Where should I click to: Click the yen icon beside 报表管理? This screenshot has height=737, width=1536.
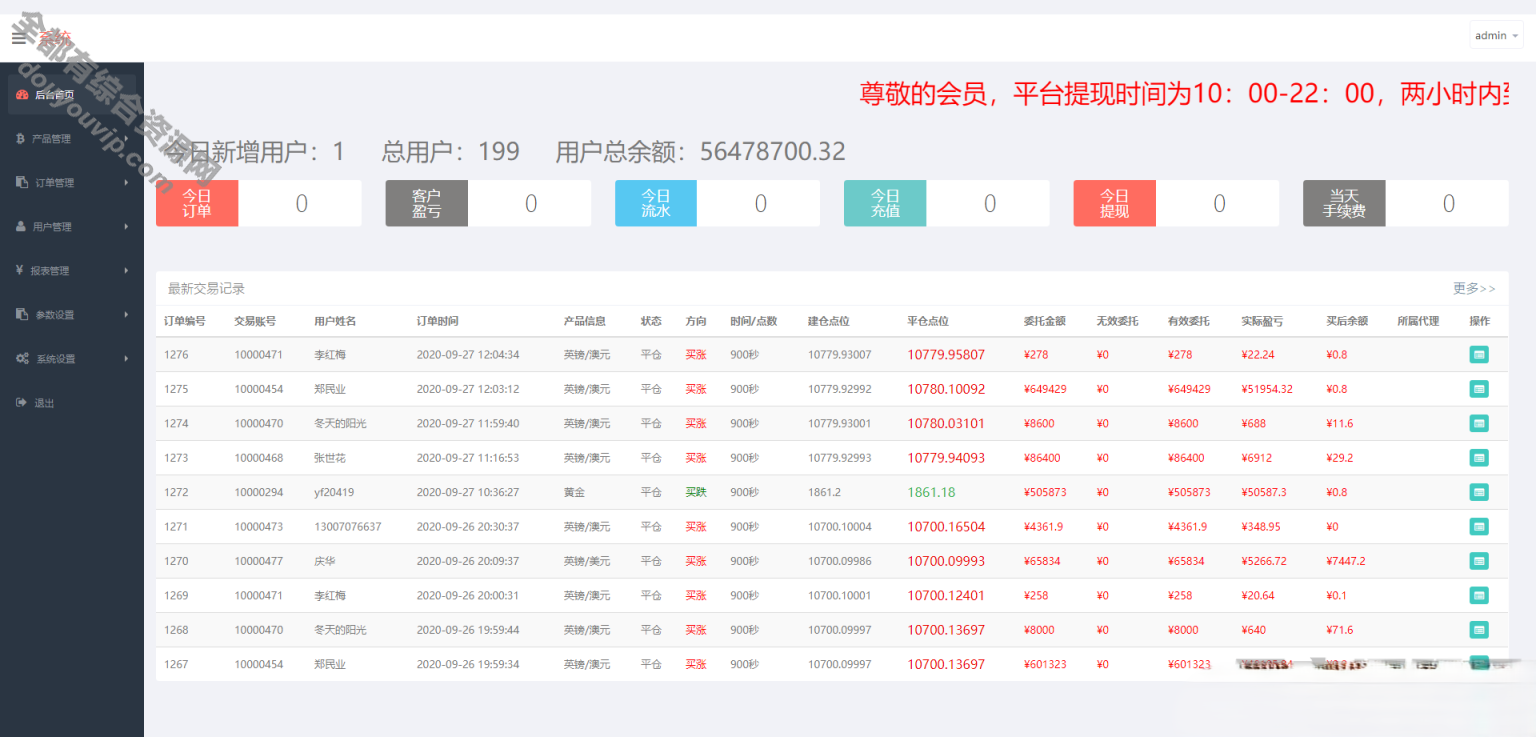coord(20,270)
